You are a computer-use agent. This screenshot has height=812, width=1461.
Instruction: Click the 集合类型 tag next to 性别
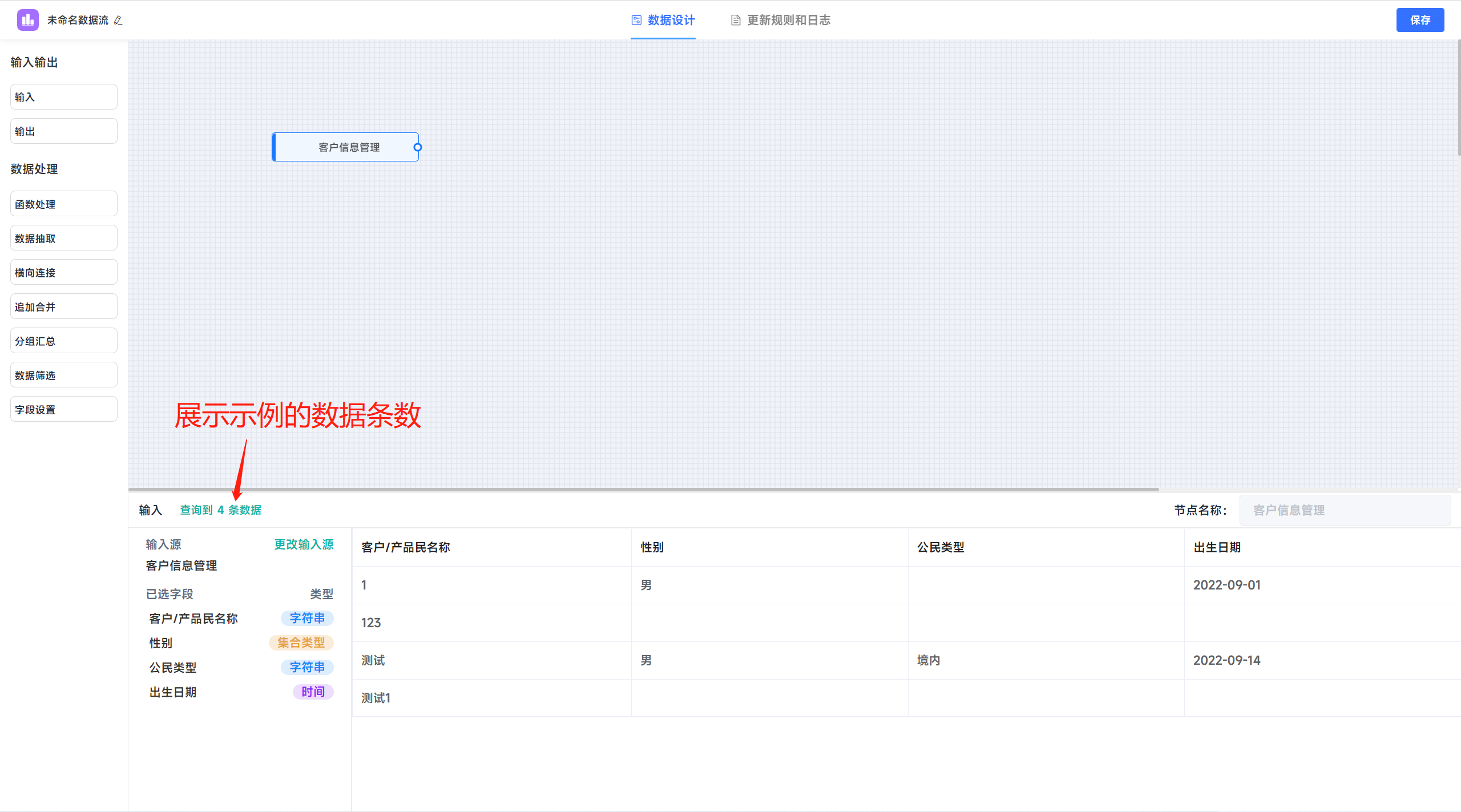click(x=301, y=643)
